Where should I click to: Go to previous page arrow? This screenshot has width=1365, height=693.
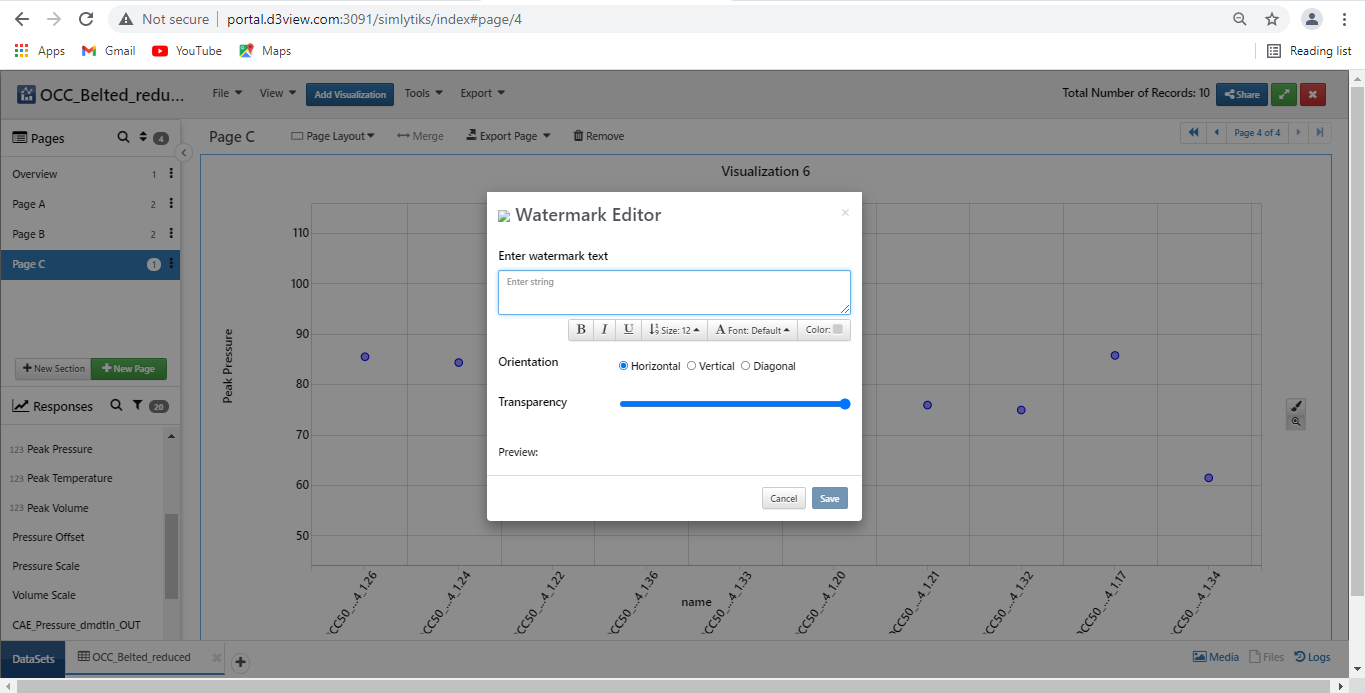1216,132
